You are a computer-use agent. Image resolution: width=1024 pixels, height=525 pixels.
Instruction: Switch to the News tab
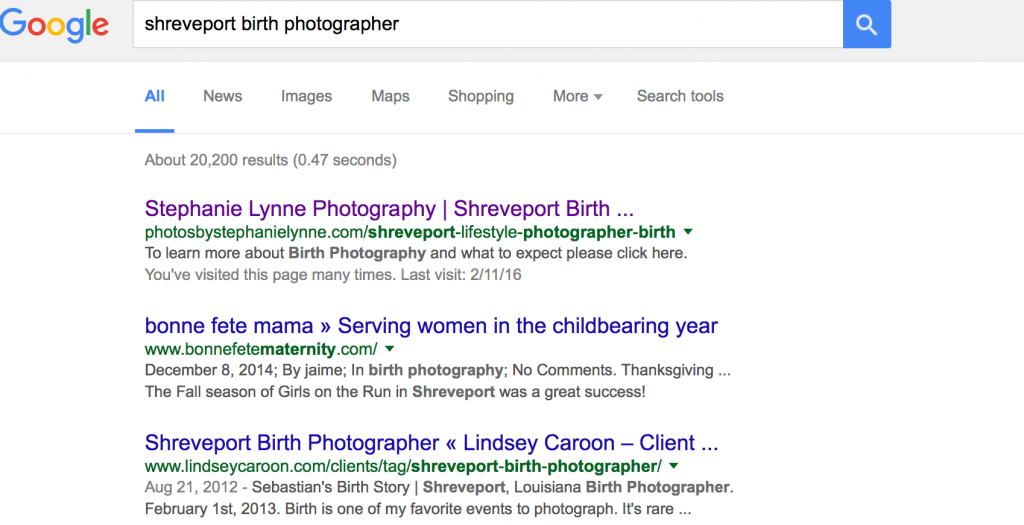pos(223,97)
